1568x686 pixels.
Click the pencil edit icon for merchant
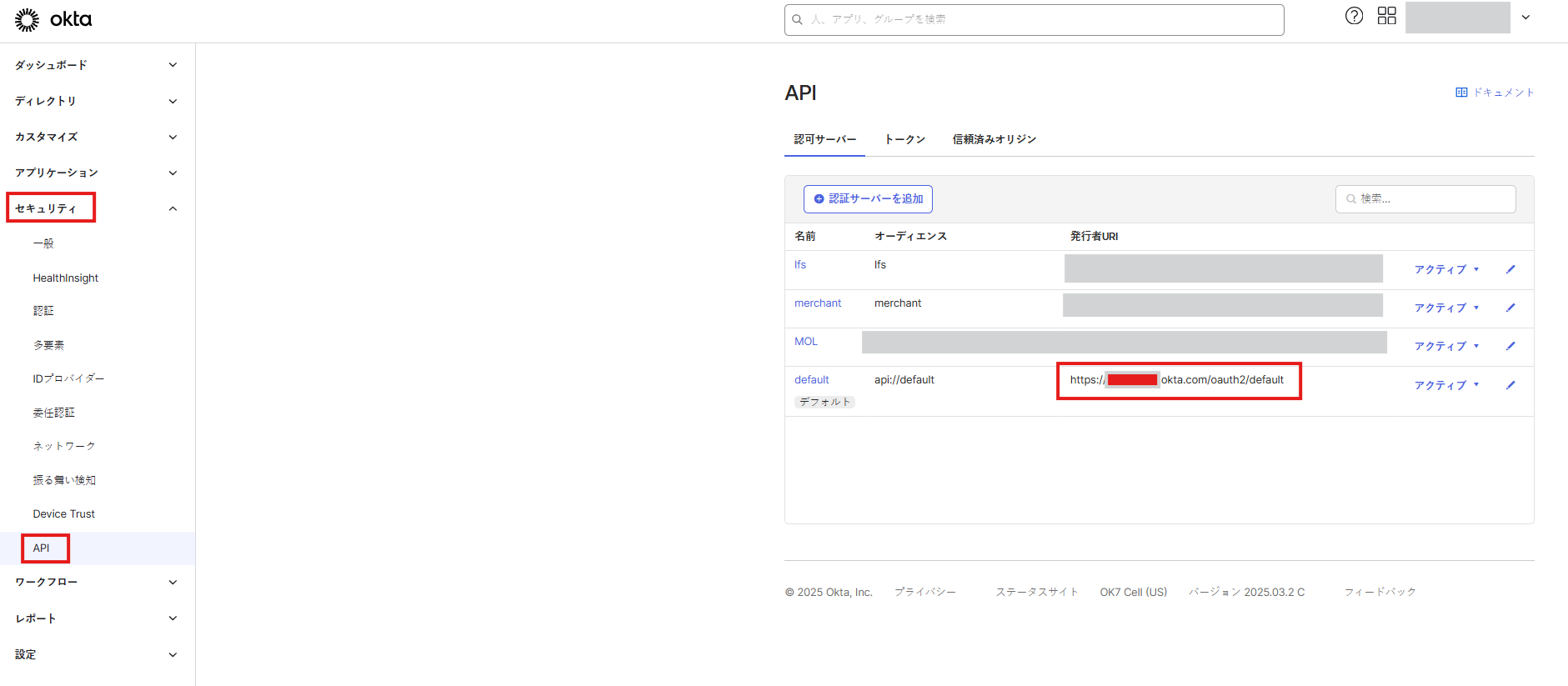coord(1510,308)
